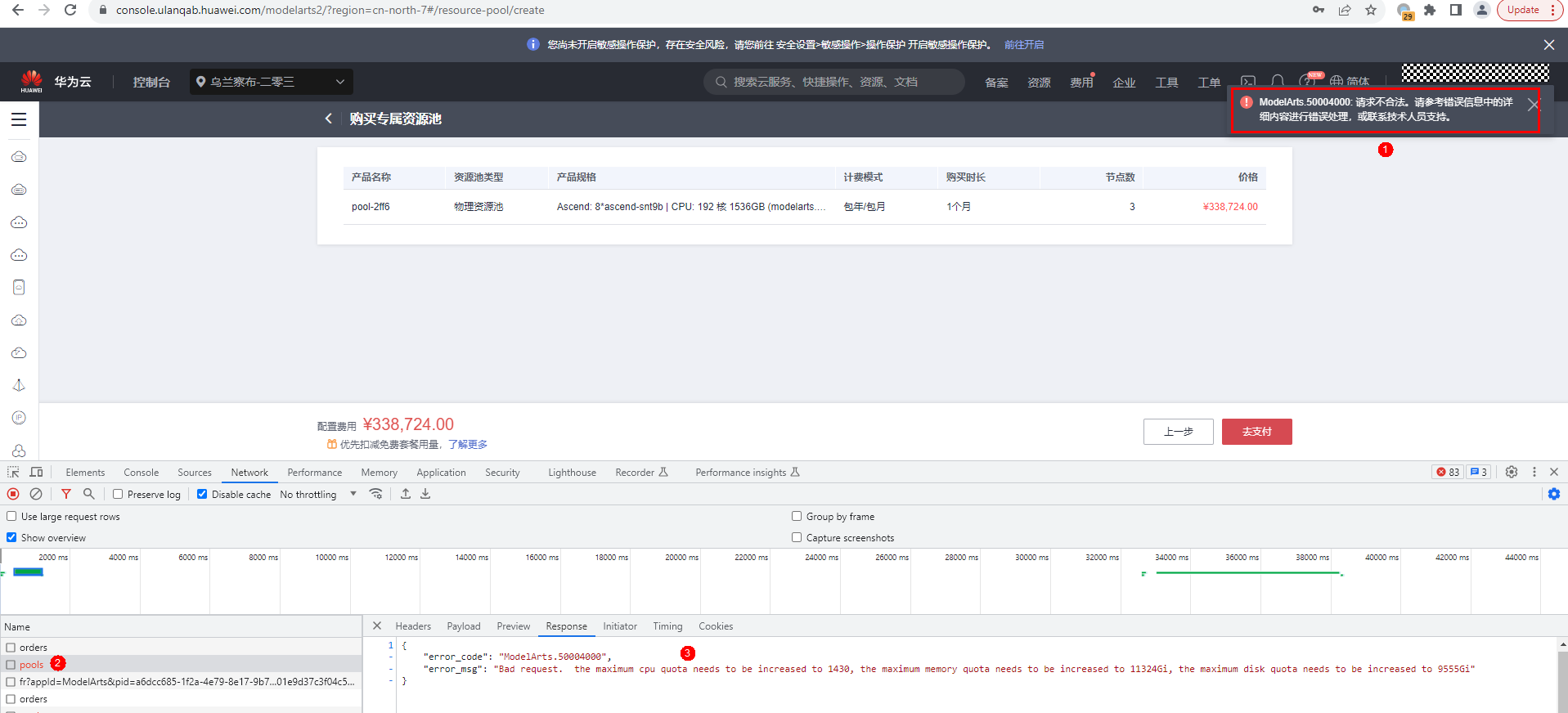The height and width of the screenshot is (713, 1568).
Task: Open the No throttling dropdown
Action: pyautogui.click(x=318, y=494)
